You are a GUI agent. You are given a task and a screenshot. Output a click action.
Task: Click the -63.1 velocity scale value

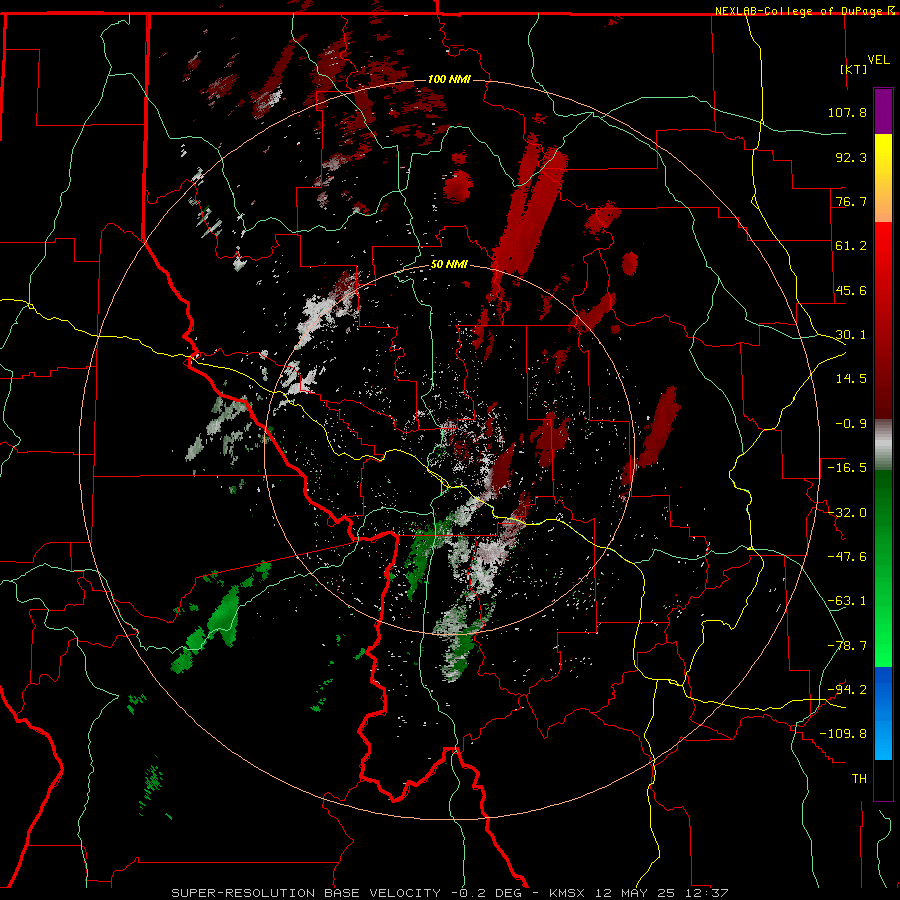click(847, 601)
